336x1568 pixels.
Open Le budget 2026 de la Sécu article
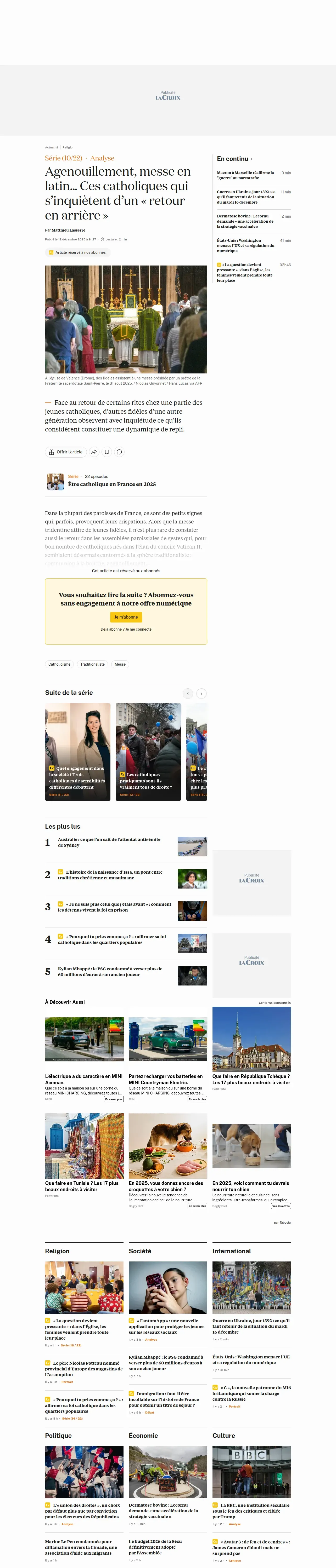click(x=155, y=1547)
